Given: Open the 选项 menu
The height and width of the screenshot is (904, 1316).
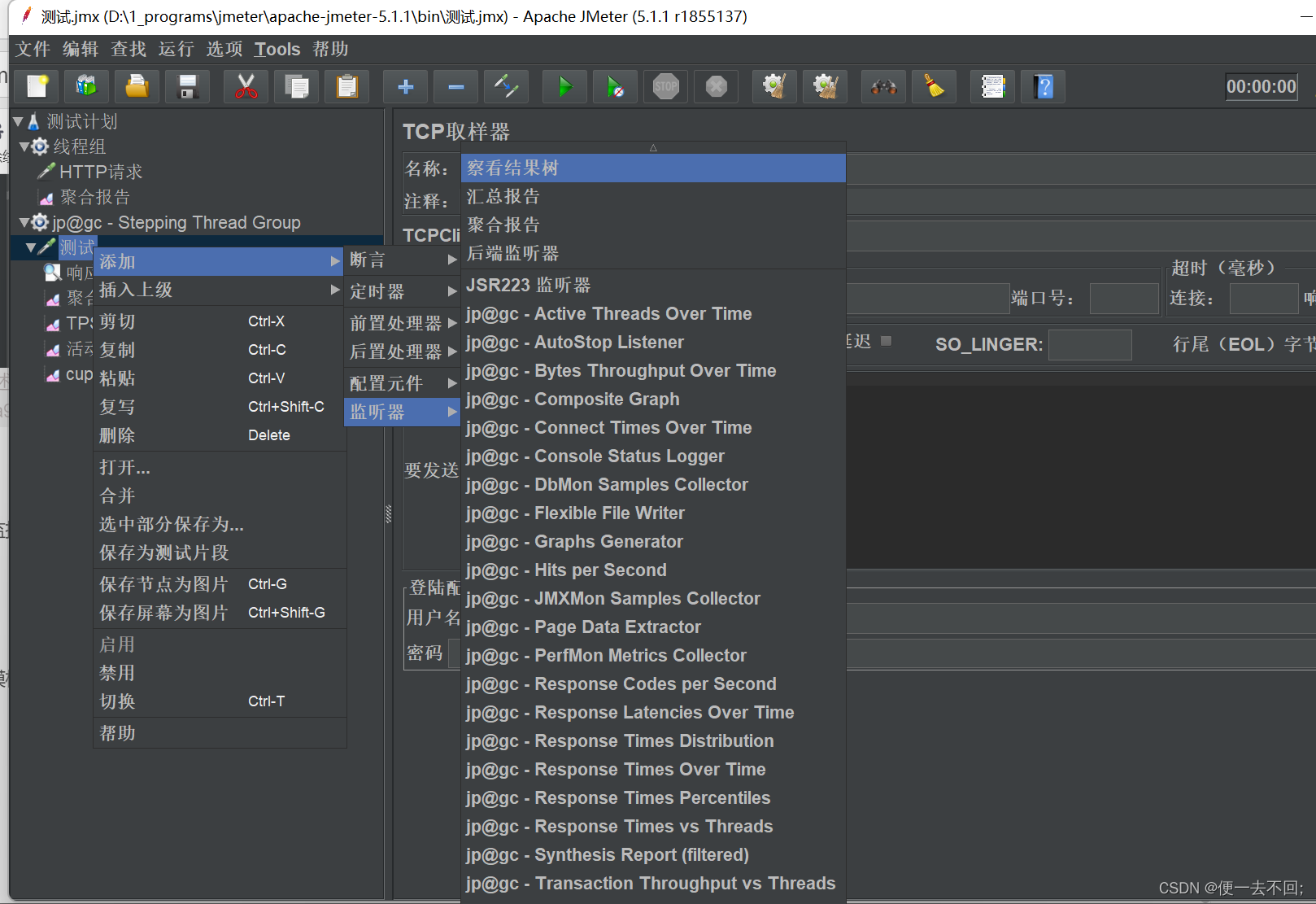Looking at the screenshot, I should (x=224, y=49).
